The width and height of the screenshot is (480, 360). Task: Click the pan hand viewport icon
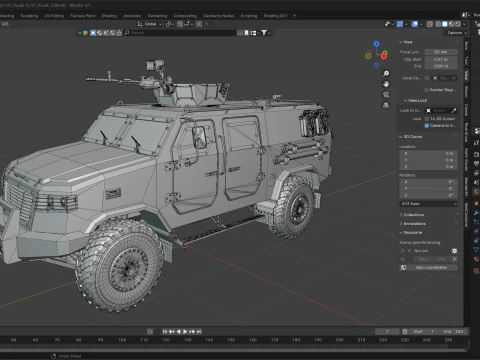[x=386, y=84]
